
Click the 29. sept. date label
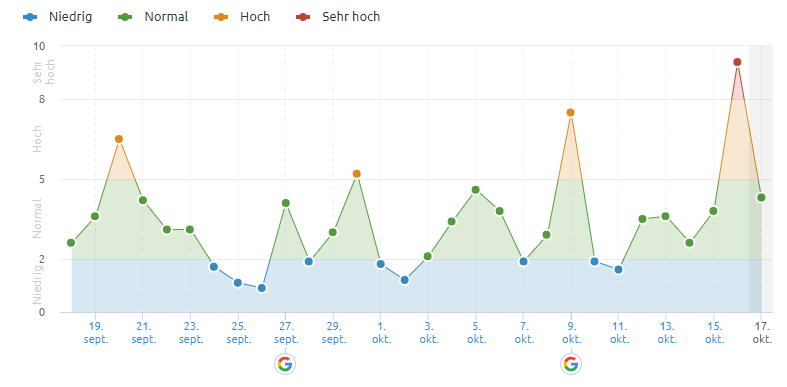(x=334, y=333)
